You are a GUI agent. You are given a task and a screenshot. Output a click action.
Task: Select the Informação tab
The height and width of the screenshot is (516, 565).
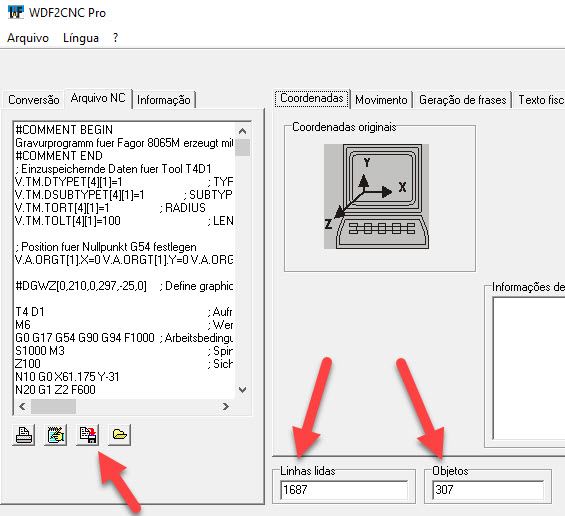pos(164,100)
